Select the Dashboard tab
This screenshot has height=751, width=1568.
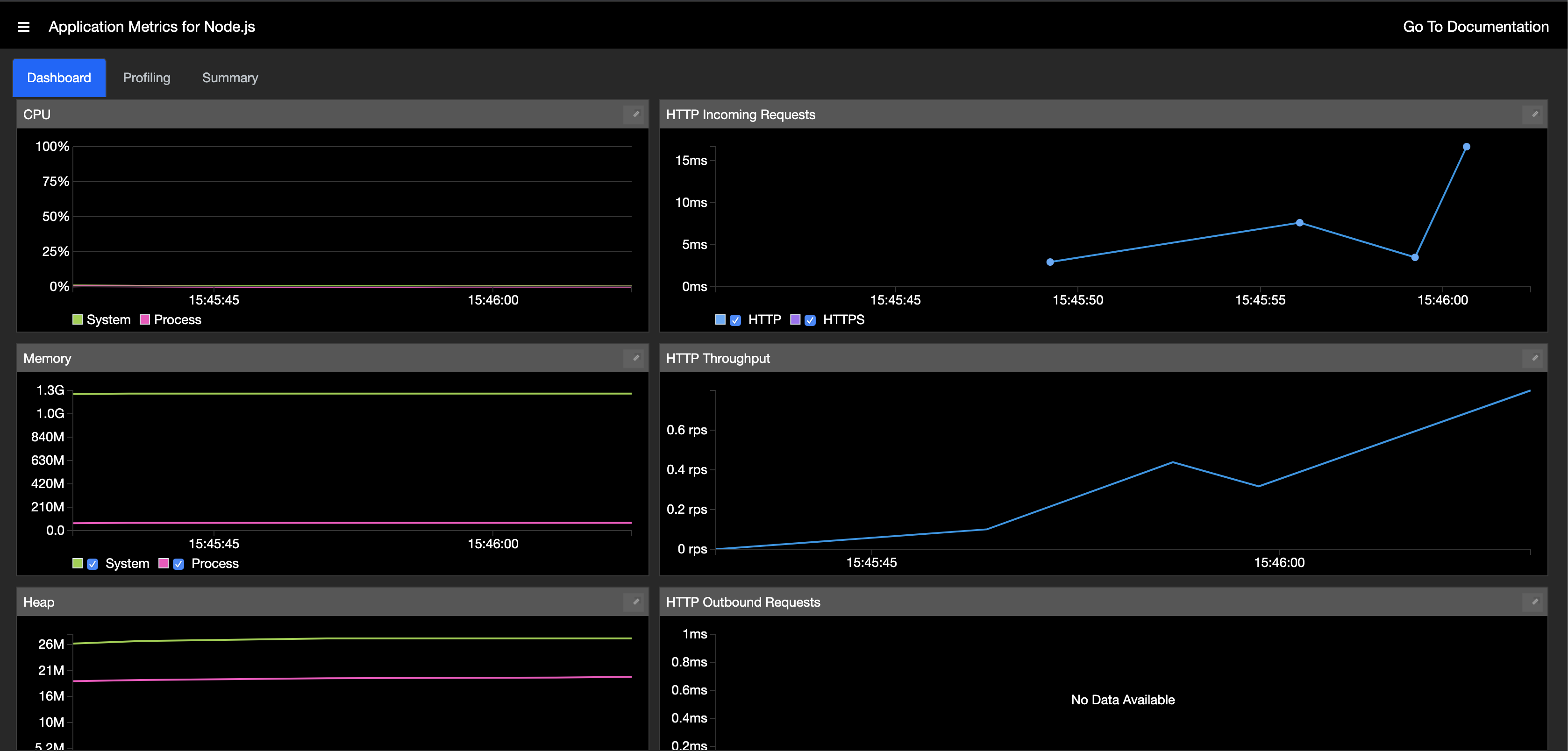click(x=59, y=78)
